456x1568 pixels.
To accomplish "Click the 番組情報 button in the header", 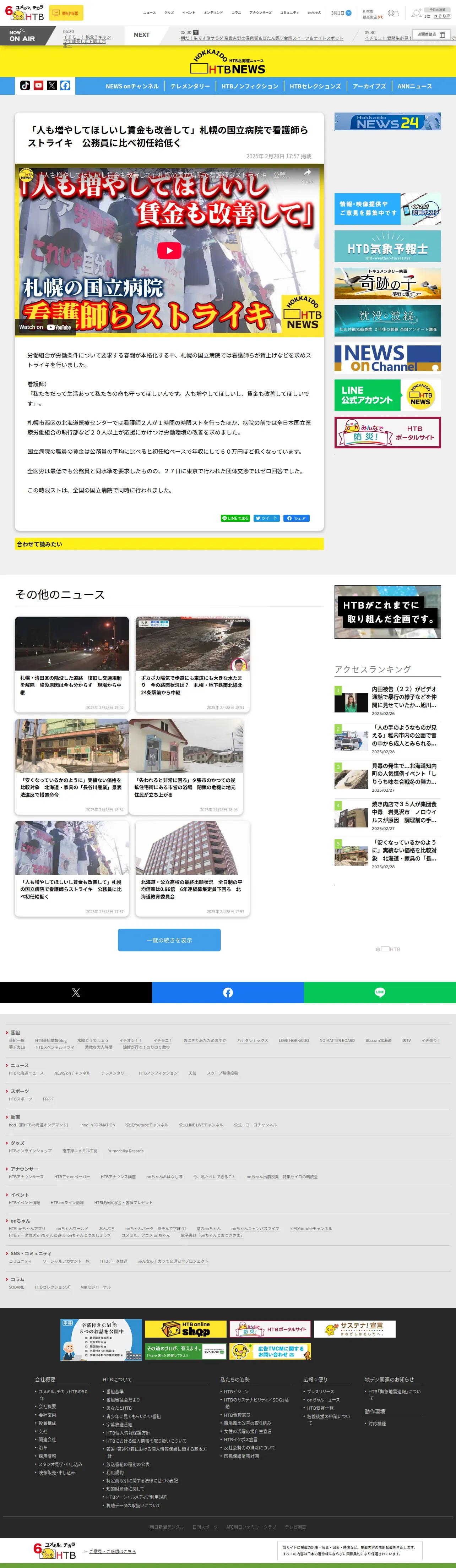I will click(66, 13).
